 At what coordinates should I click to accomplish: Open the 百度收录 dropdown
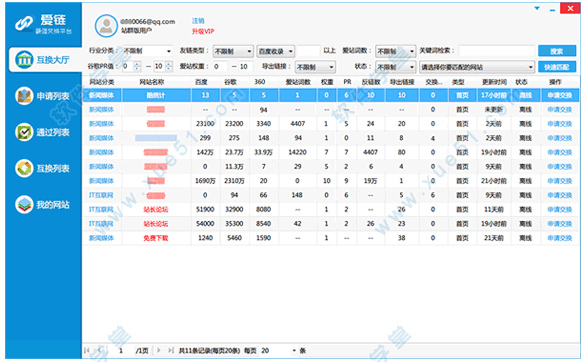tap(276, 51)
